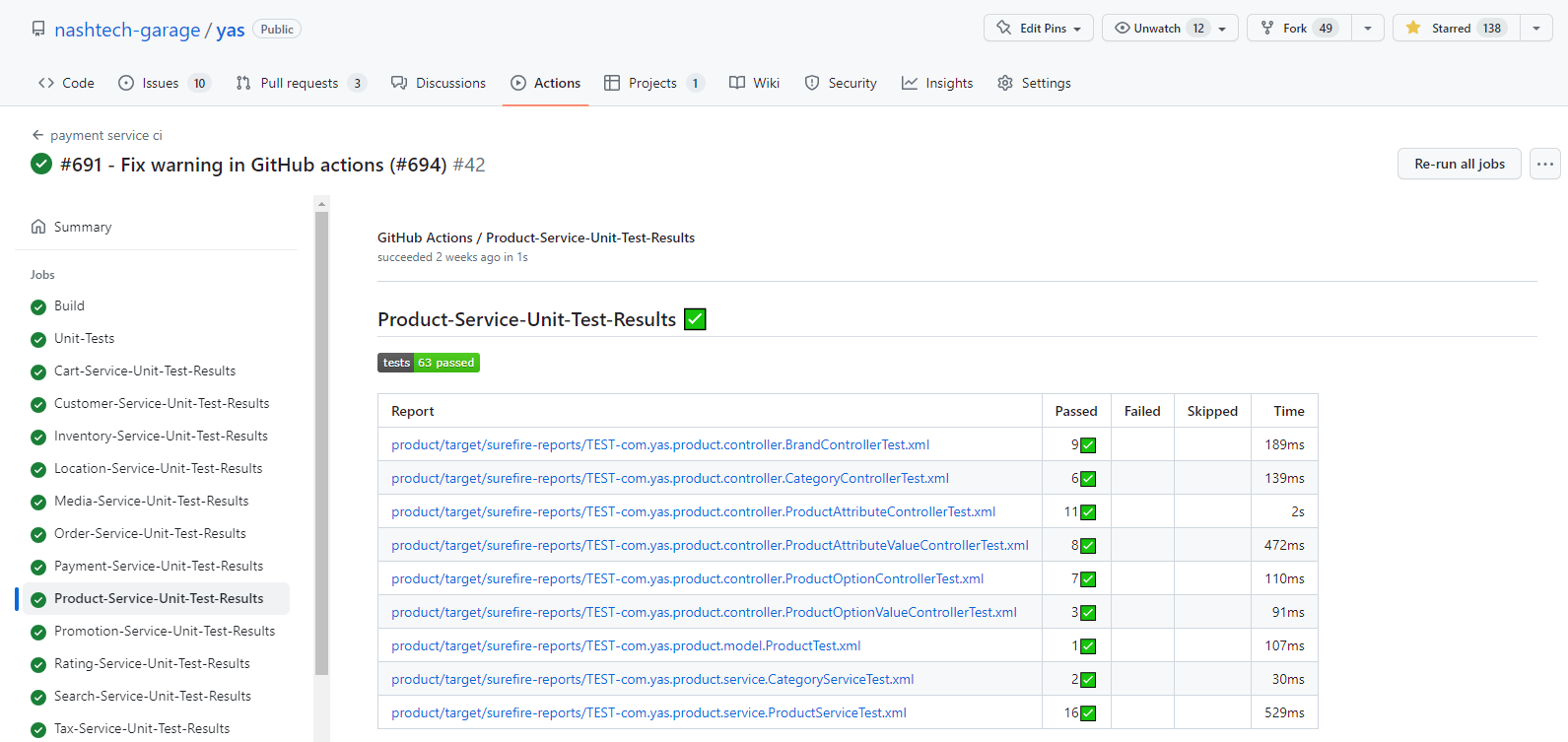Open the nashtech-garage organization link
Viewport: 1568px width, 742px height.
click(x=127, y=30)
